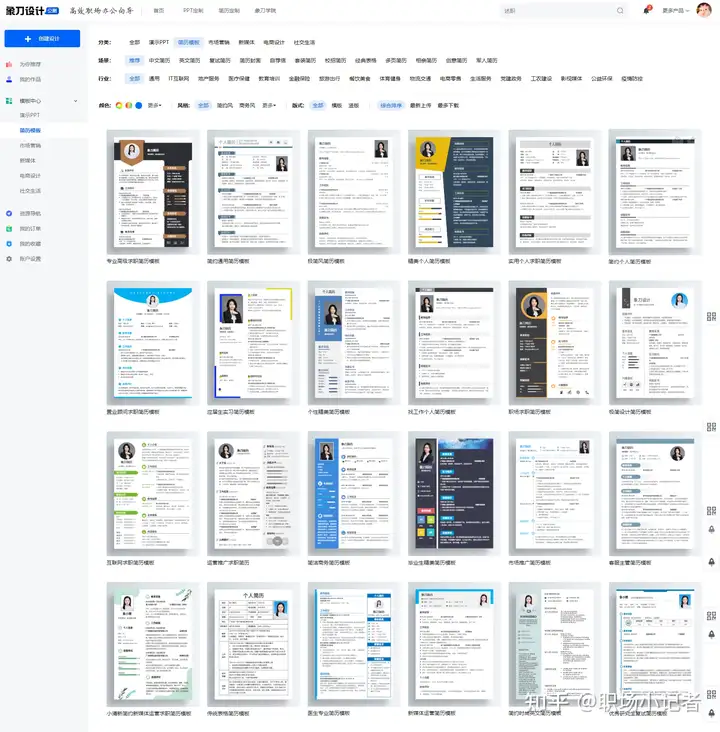Select 教育培训 industry filter
Image resolution: width=720 pixels, height=732 pixels.
click(x=269, y=79)
